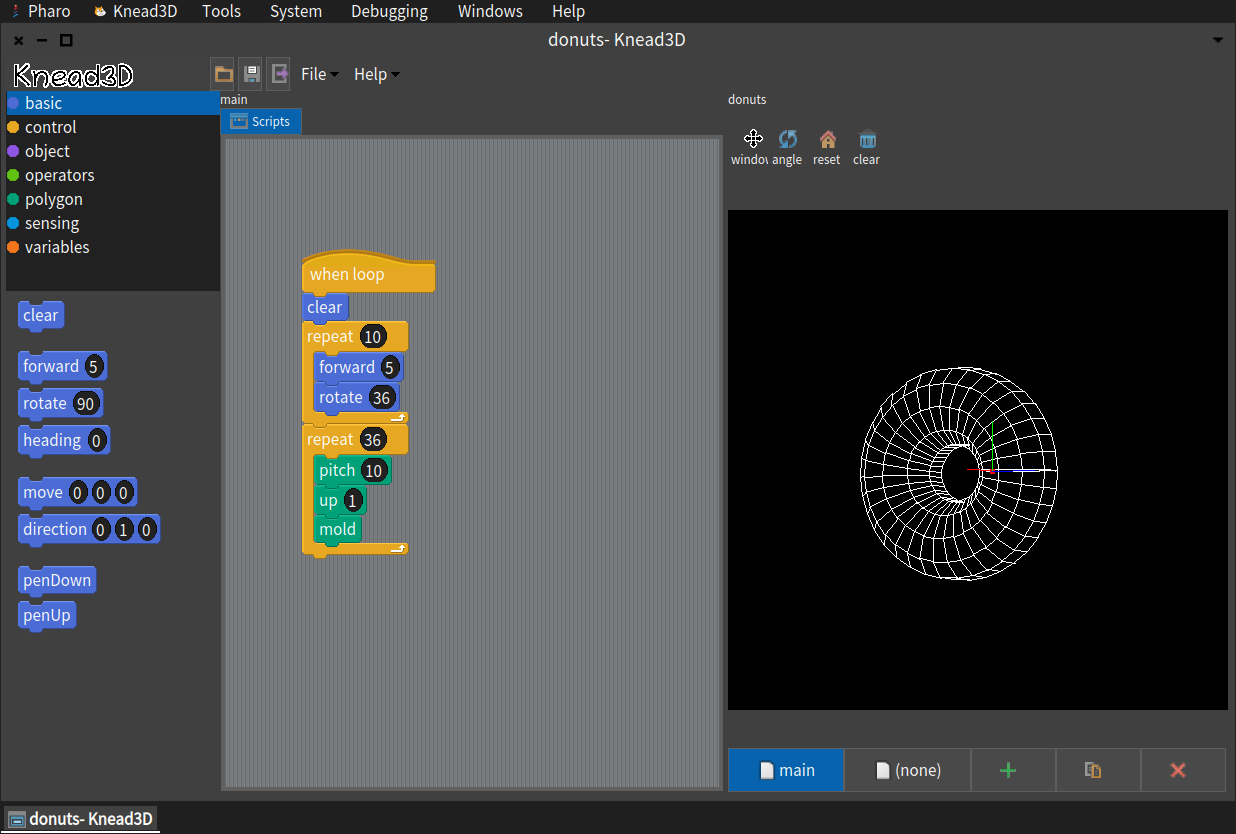Click the donut wireframe in 3D viewport
The height and width of the screenshot is (834, 1236).
tap(958, 472)
